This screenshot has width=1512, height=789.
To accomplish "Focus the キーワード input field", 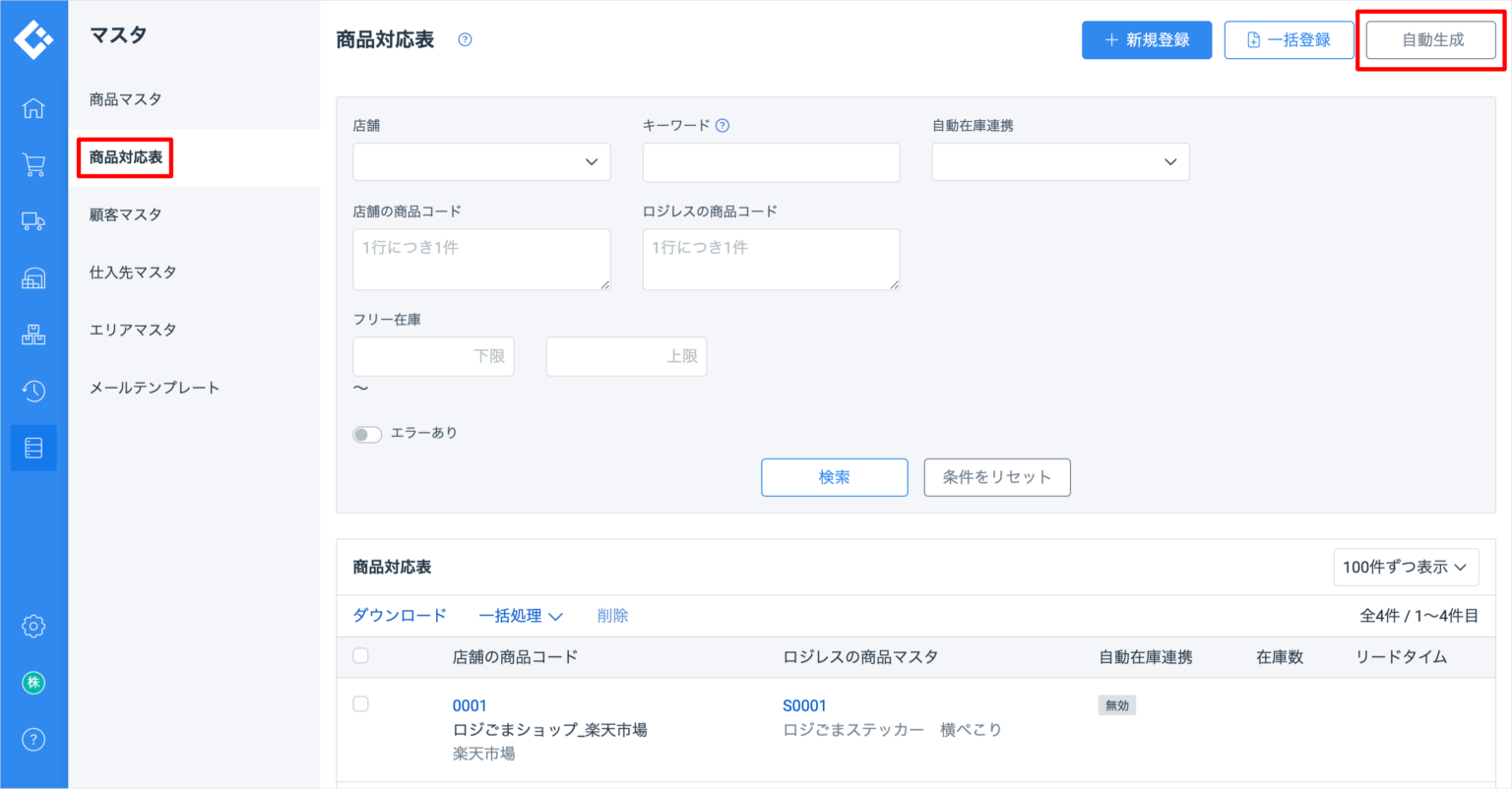I will pyautogui.click(x=771, y=162).
